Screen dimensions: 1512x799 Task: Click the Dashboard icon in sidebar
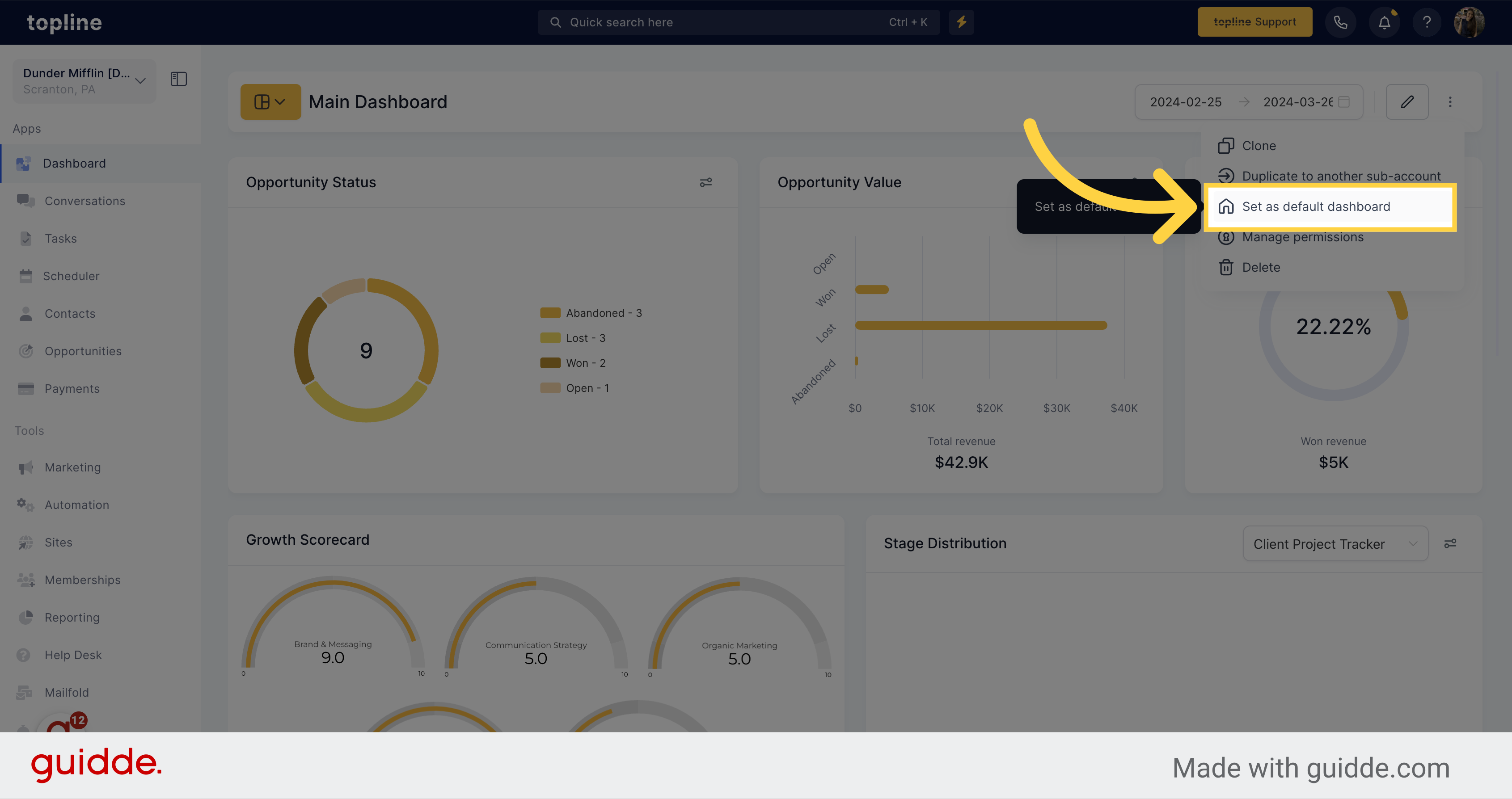[25, 163]
